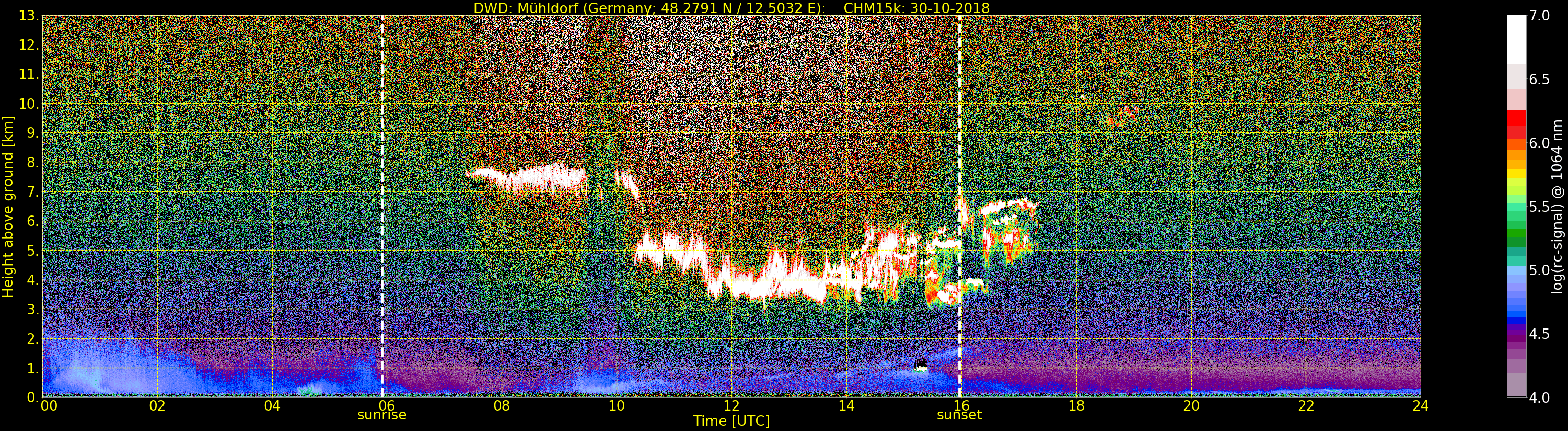This screenshot has height=431, width=1568.
Task: Click the 'Time [UTC]' x-axis label
Action: tap(731, 421)
